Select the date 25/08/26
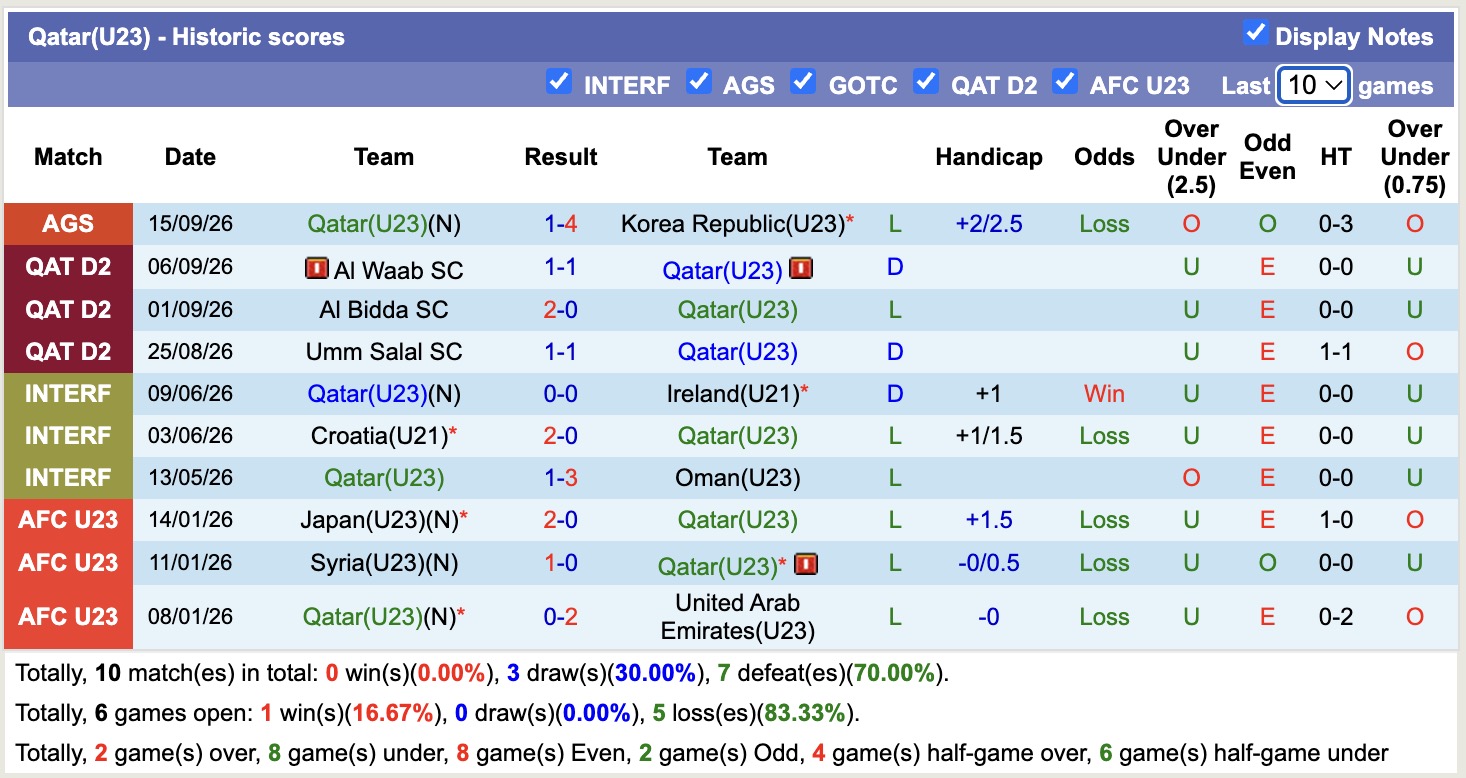The height and width of the screenshot is (778, 1466). pos(190,352)
